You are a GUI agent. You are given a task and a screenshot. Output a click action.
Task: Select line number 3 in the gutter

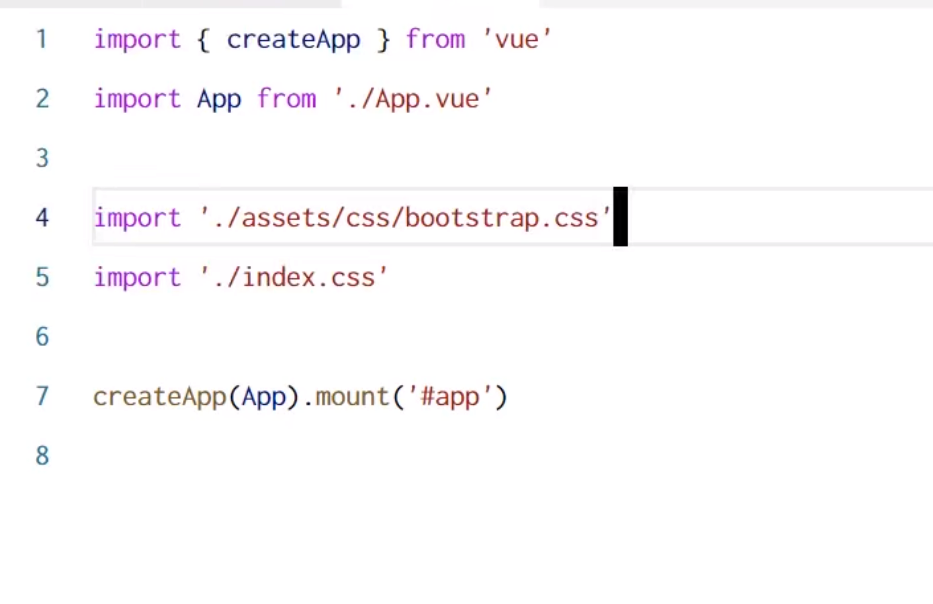42,158
